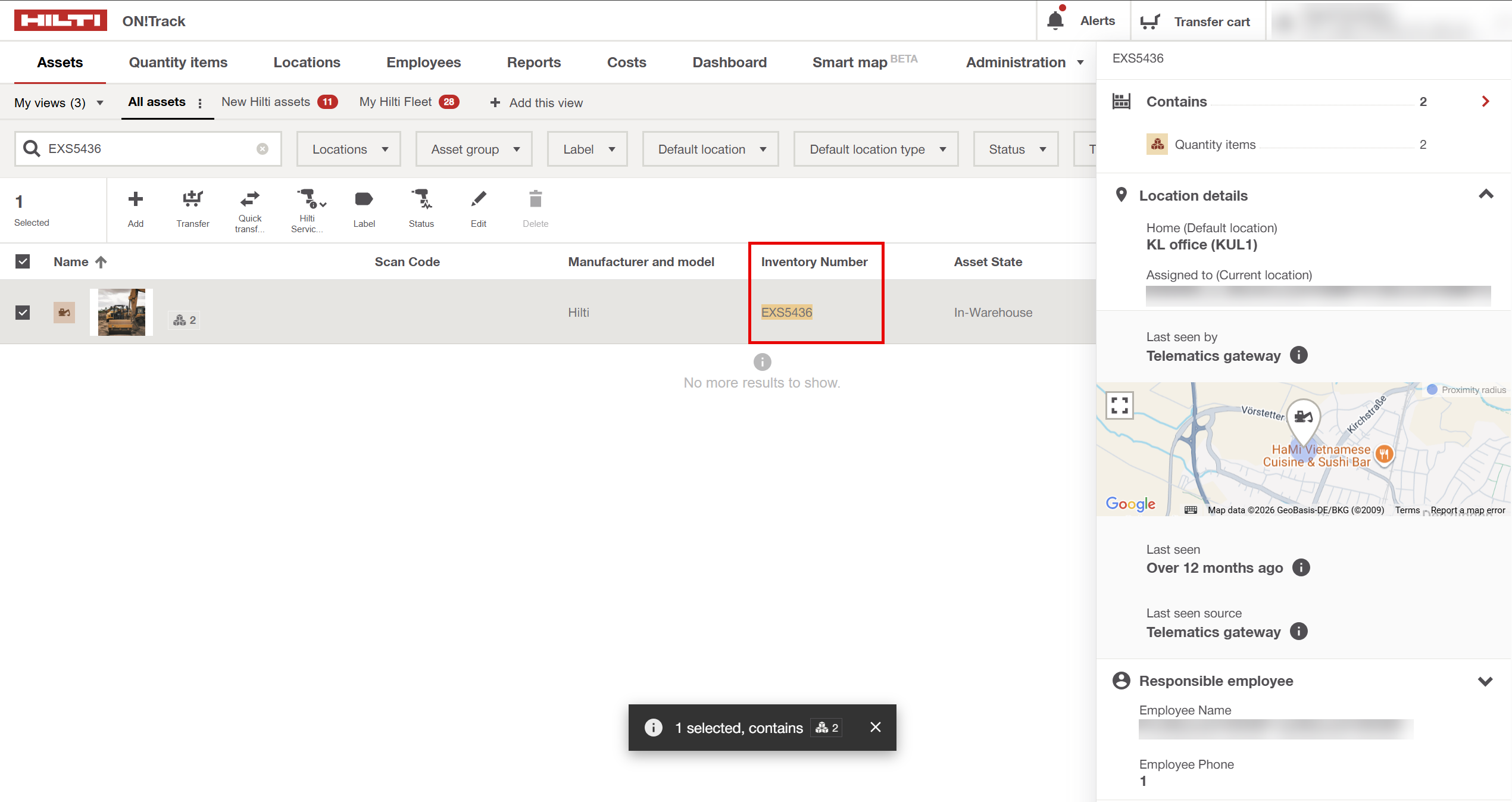The height and width of the screenshot is (802, 1512).
Task: Open the Transfer cart
Action: (x=1197, y=21)
